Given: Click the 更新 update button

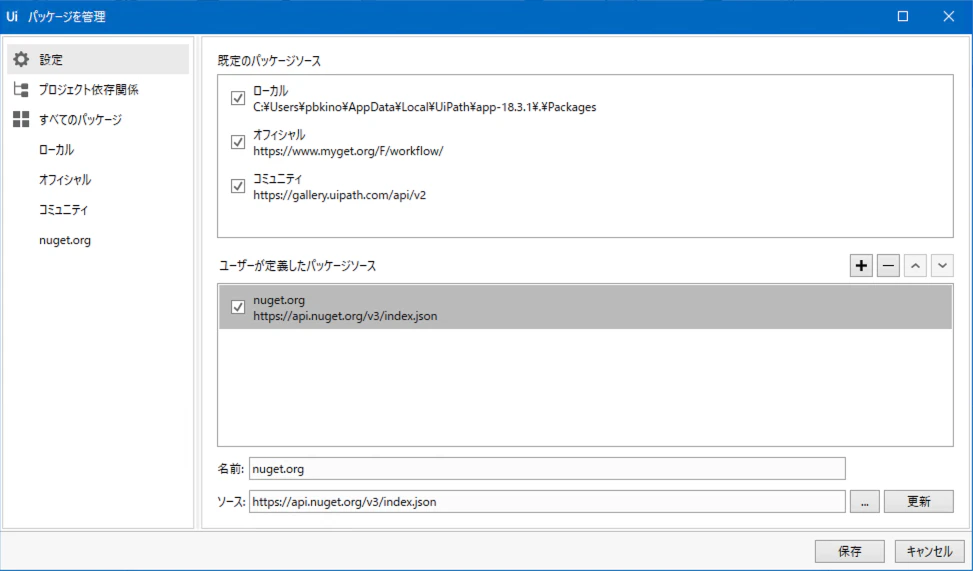Looking at the screenshot, I should tap(918, 501).
